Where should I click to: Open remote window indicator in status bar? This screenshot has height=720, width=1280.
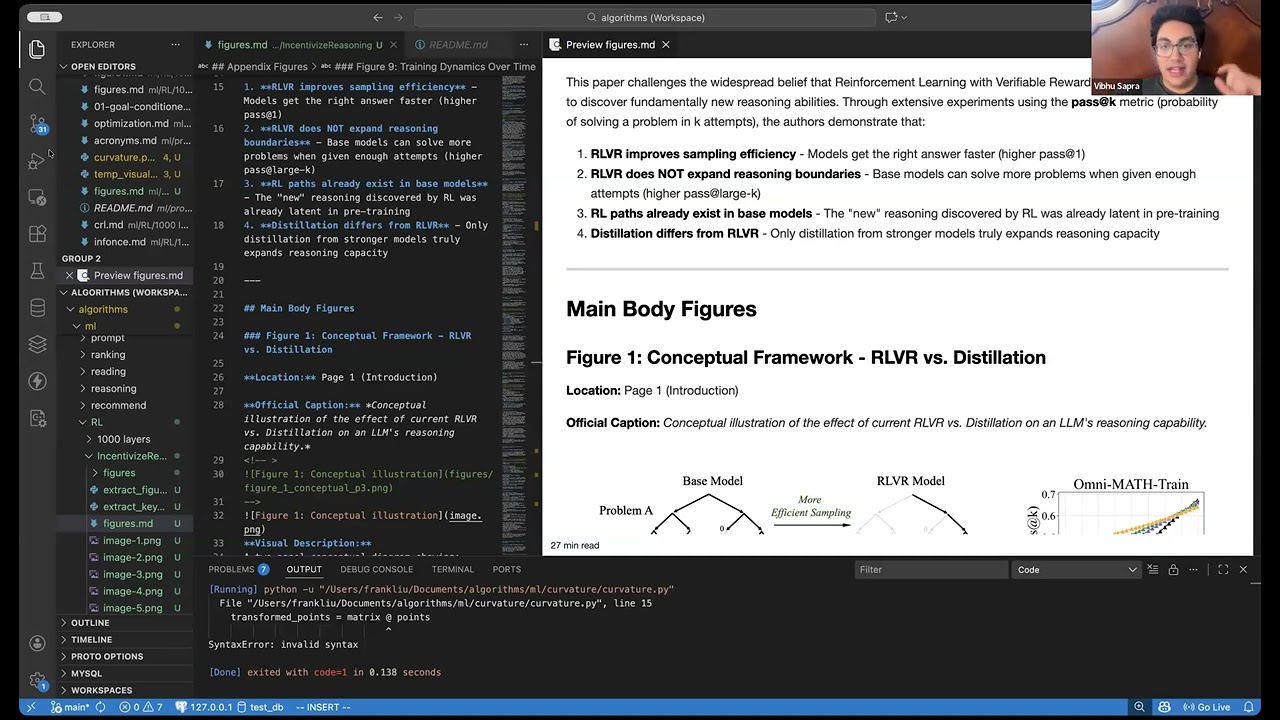coord(31,707)
